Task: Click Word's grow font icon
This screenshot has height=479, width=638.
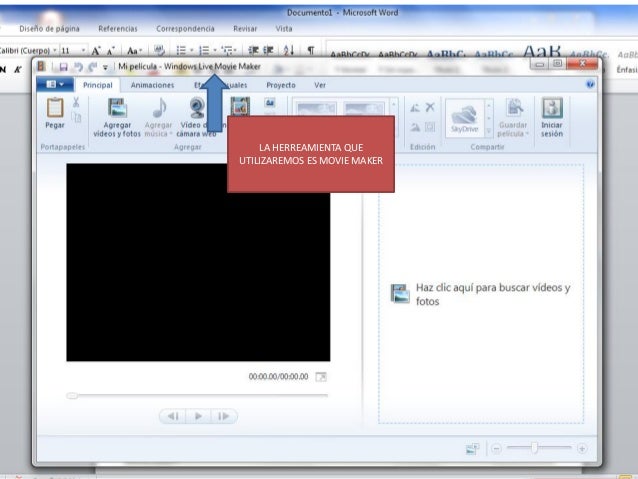Action: (96, 51)
